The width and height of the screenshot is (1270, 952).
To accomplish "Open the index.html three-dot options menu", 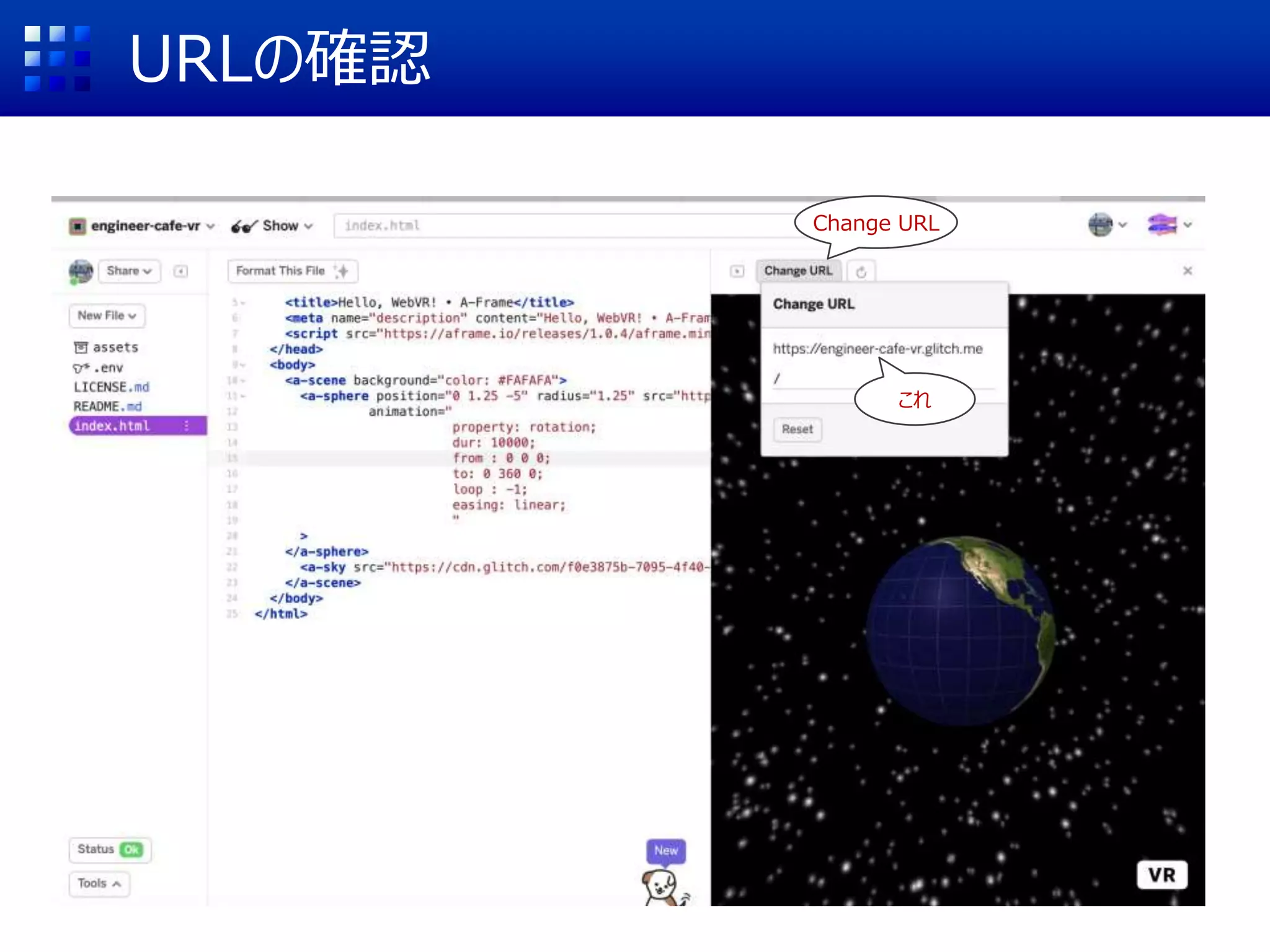I will 186,426.
